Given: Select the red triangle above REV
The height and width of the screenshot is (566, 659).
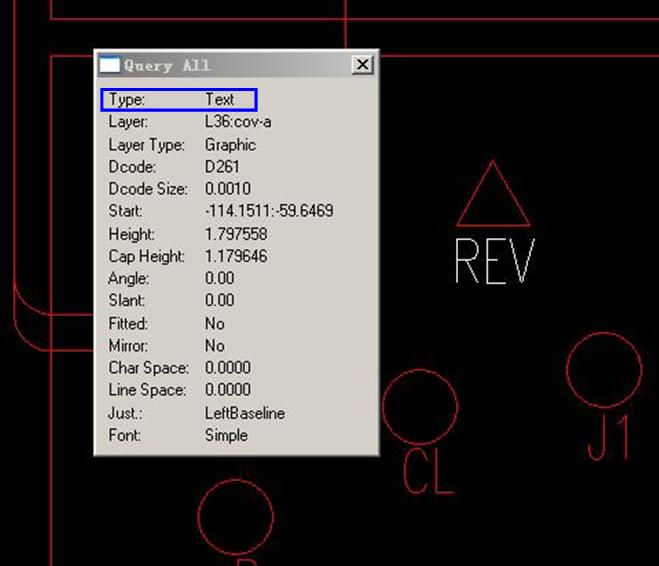Looking at the screenshot, I should [493, 194].
